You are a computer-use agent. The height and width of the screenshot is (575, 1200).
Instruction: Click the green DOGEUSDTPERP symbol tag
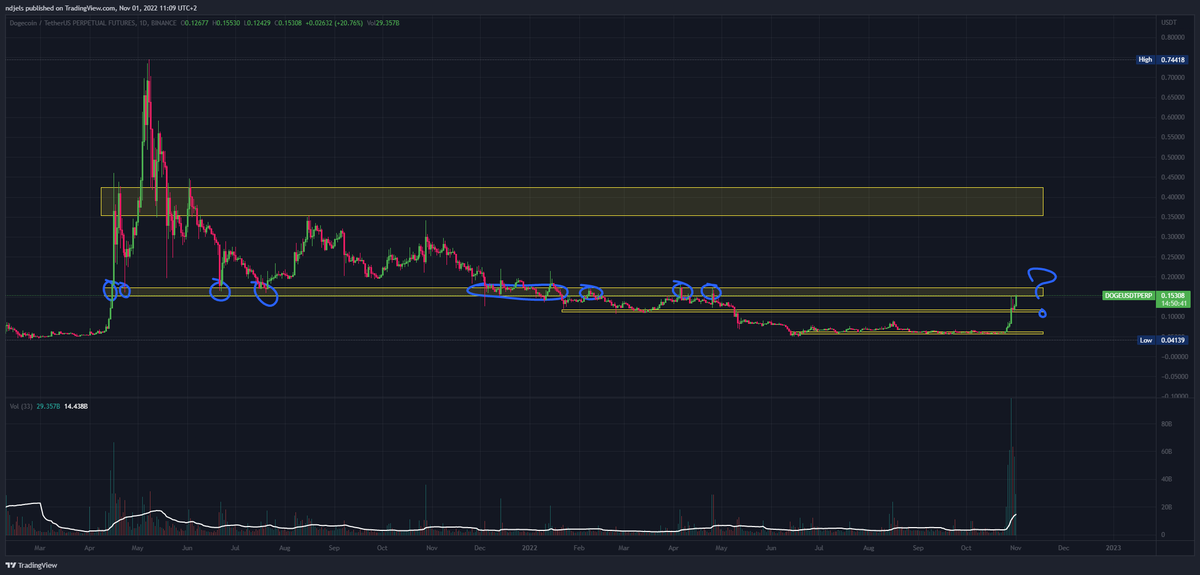pyautogui.click(x=1130, y=296)
